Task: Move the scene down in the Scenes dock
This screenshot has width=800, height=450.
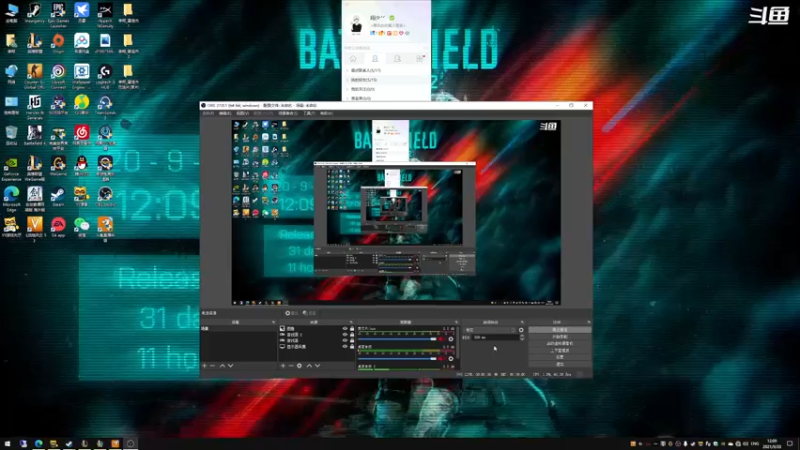Action: point(231,366)
